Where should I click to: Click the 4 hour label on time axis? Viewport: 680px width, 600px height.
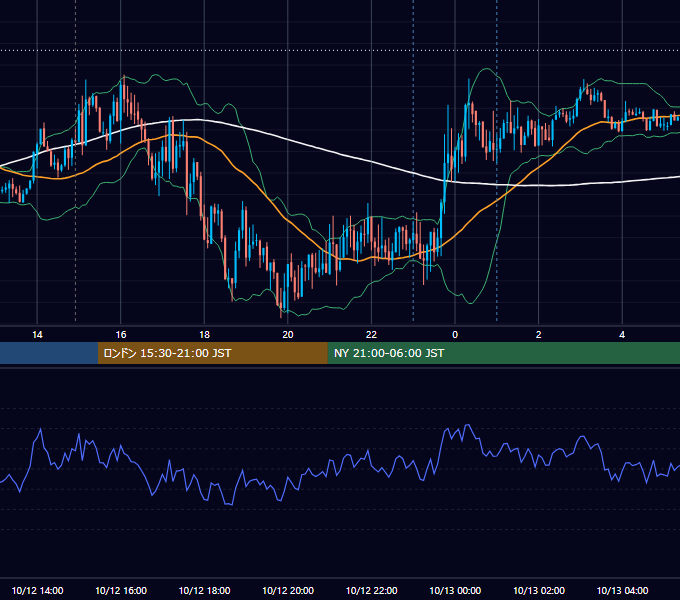(622, 335)
